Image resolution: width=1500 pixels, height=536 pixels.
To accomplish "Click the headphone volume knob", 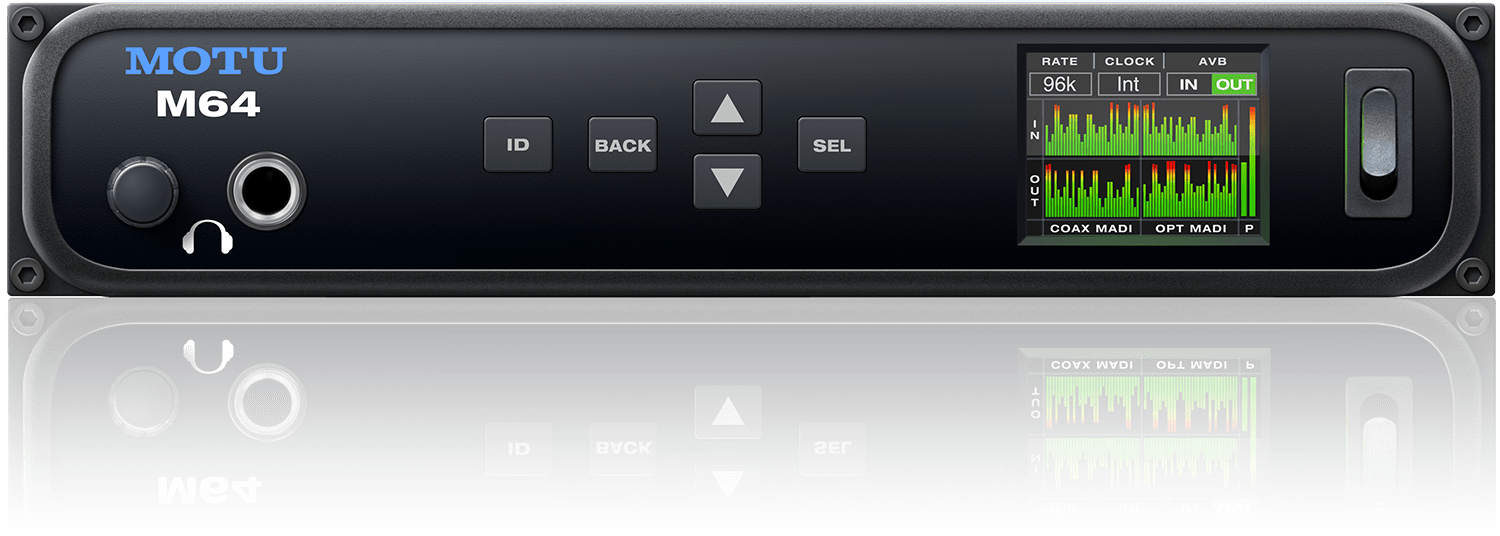I will pyautogui.click(x=143, y=191).
